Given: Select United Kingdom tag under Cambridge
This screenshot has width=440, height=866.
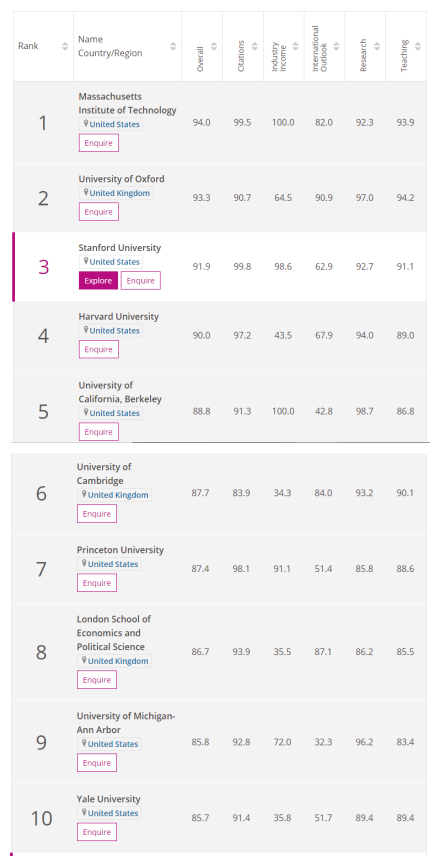Looking at the screenshot, I should pos(114,495).
